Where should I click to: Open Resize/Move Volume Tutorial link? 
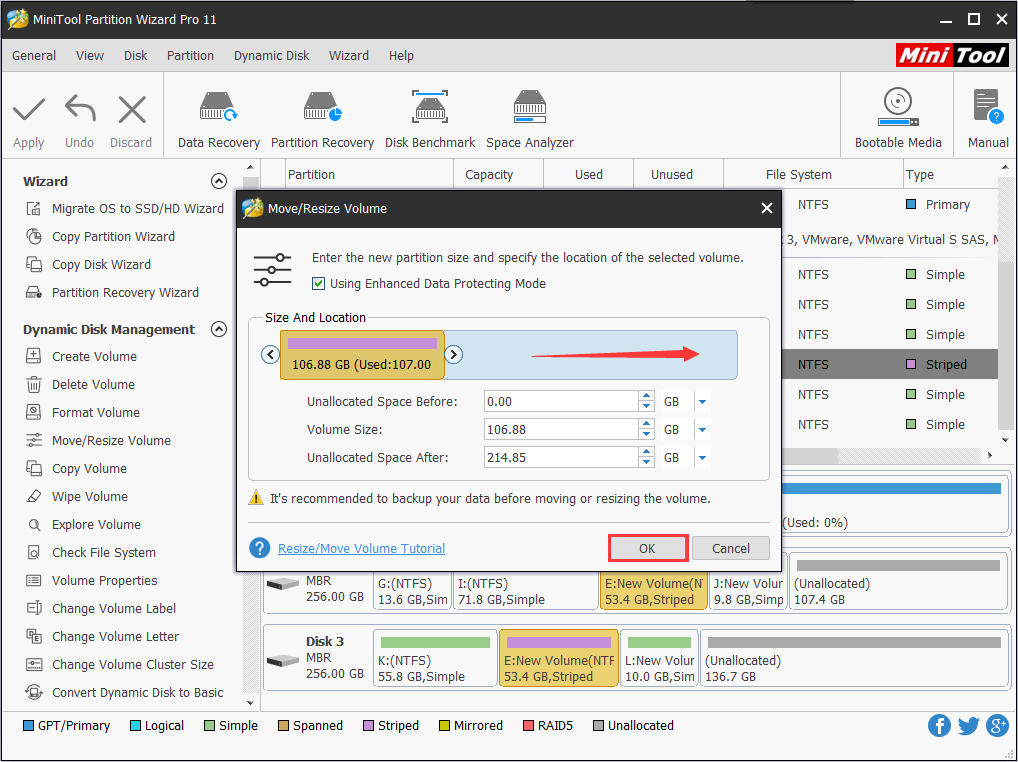coord(362,548)
